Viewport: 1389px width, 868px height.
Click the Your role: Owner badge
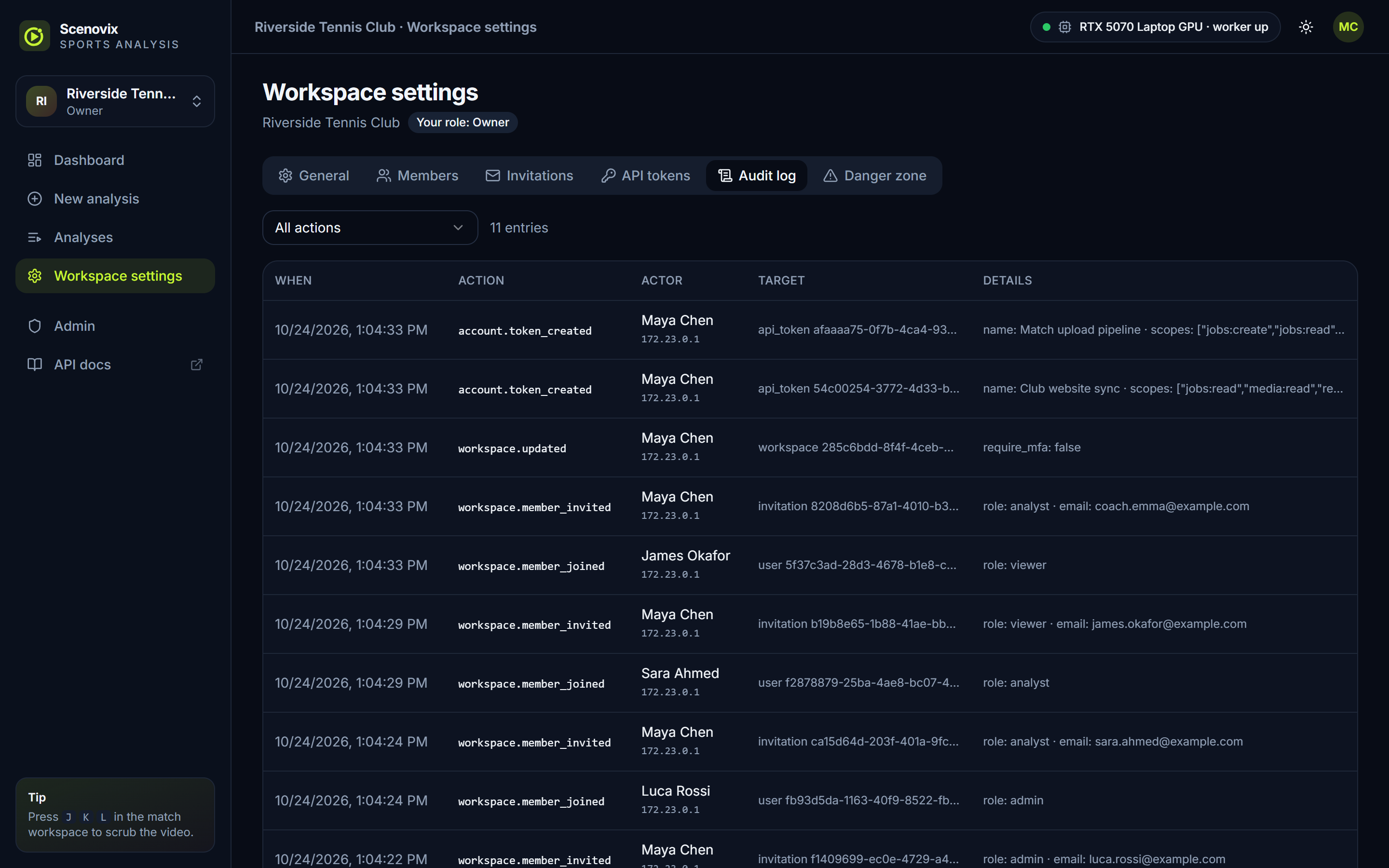tap(463, 122)
